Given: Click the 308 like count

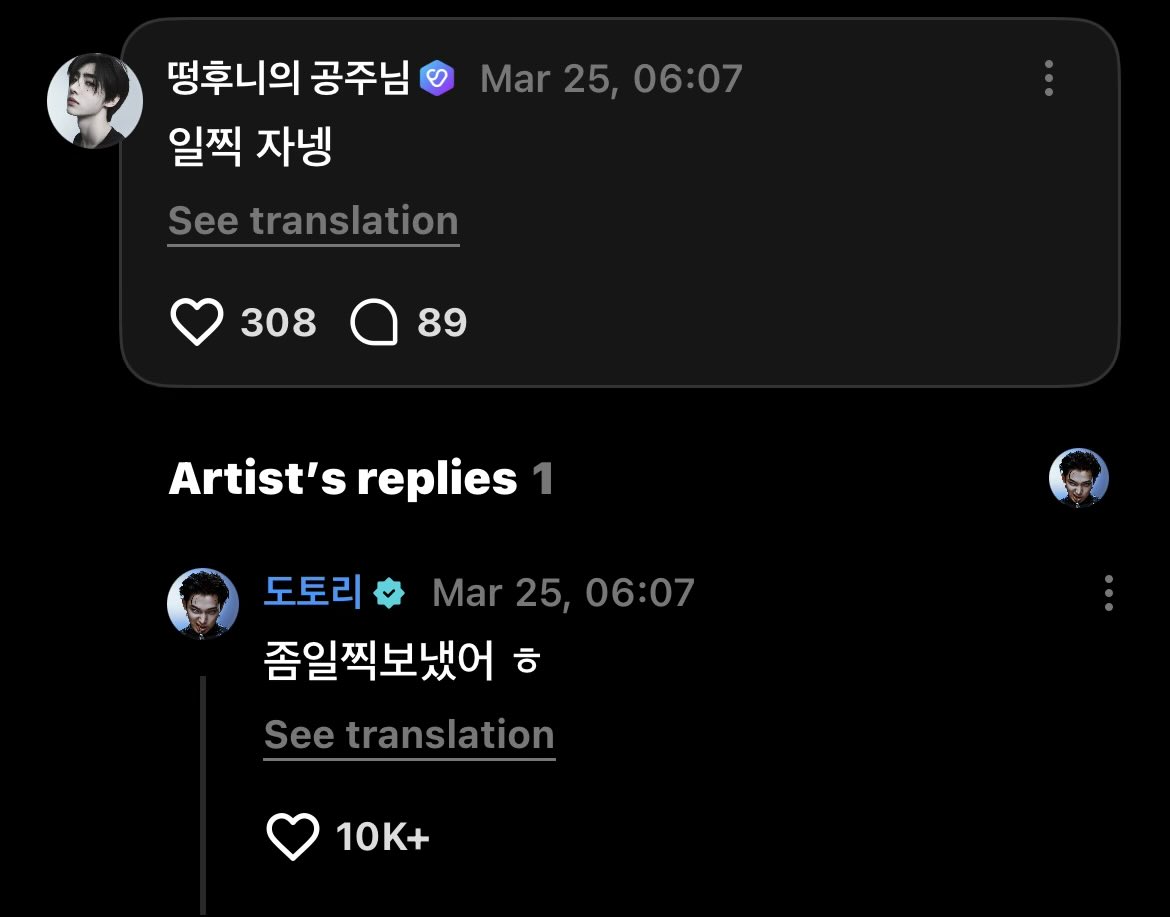Looking at the screenshot, I should pos(278,323).
